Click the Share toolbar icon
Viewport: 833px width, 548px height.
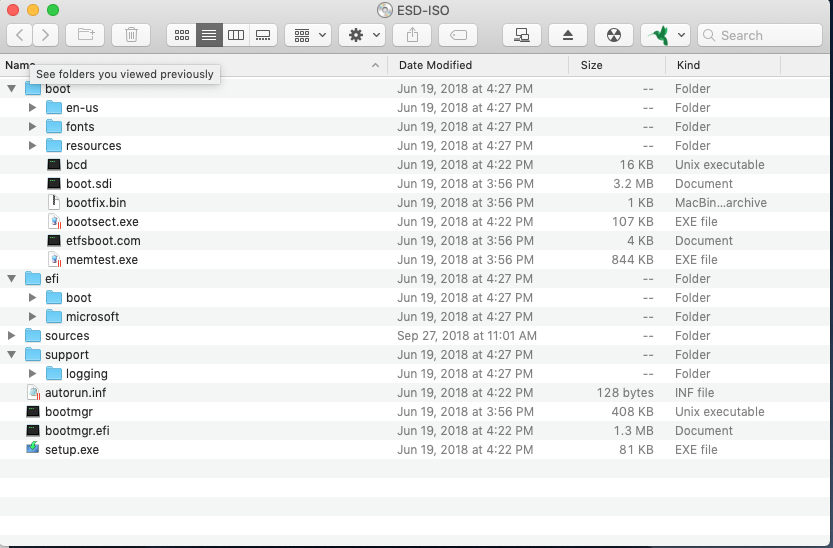pos(412,35)
